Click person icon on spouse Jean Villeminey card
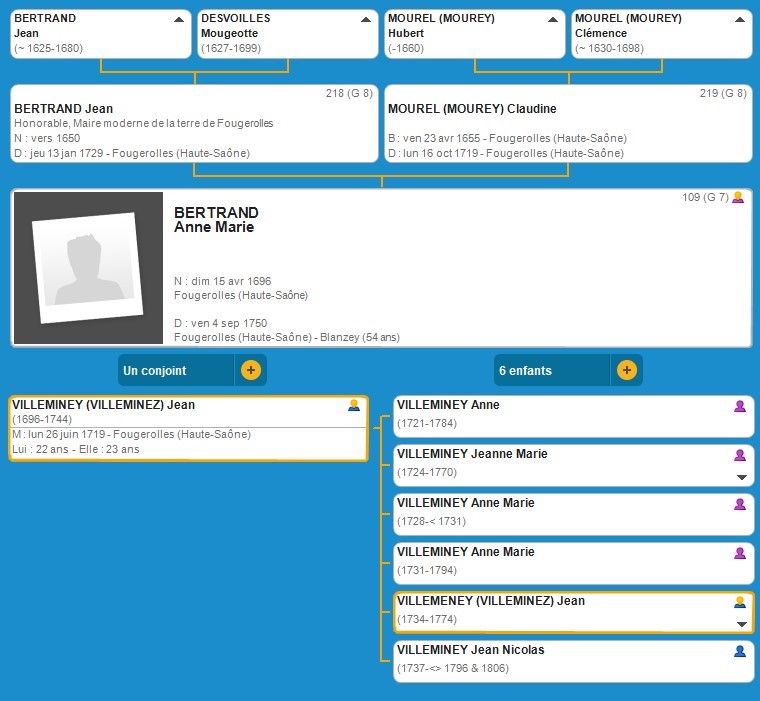Screen dimensions: 760x701 [353, 406]
